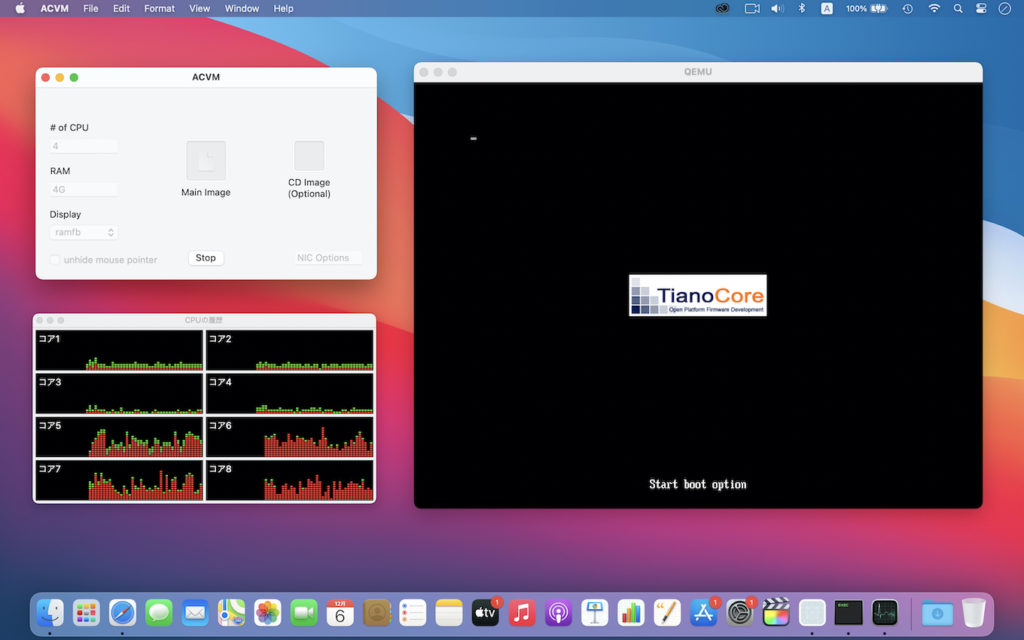1024x640 pixels.
Task: Click the Creative Cloud menu bar icon
Action: pyautogui.click(x=722, y=8)
